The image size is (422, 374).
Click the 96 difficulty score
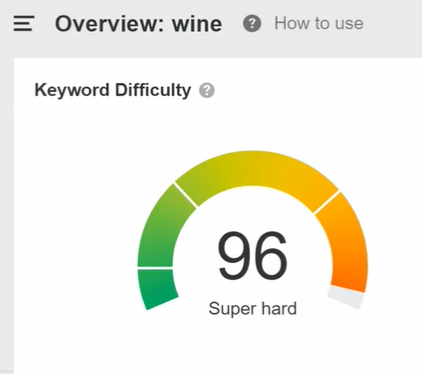point(252,255)
